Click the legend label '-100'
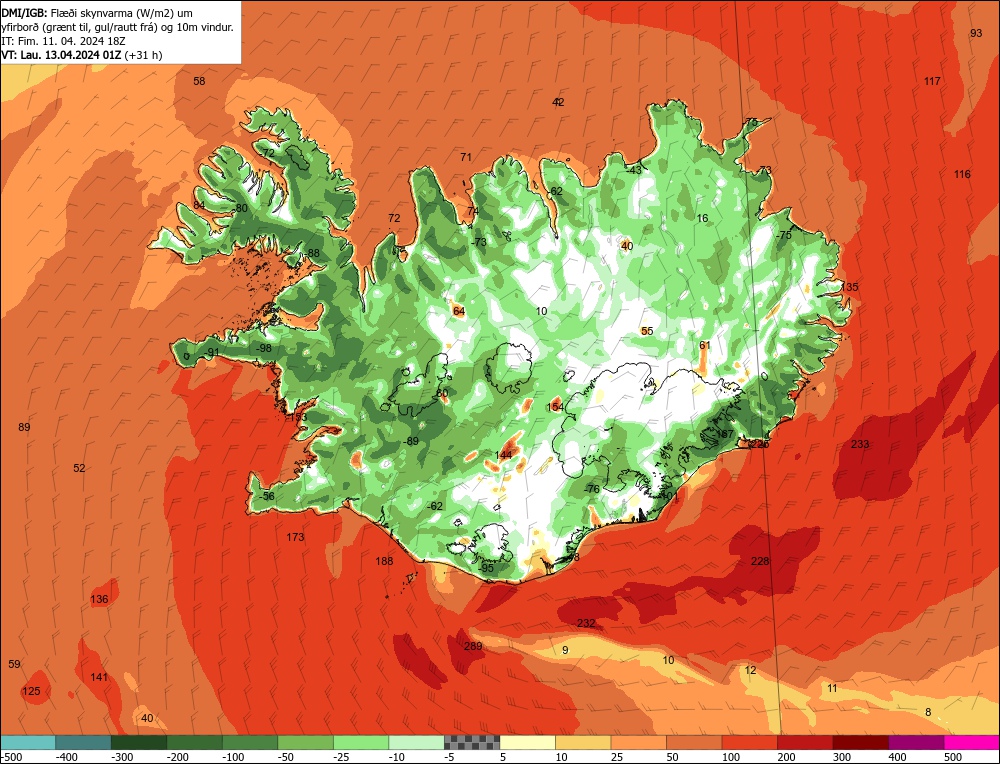This screenshot has width=1000, height=764. (233, 757)
